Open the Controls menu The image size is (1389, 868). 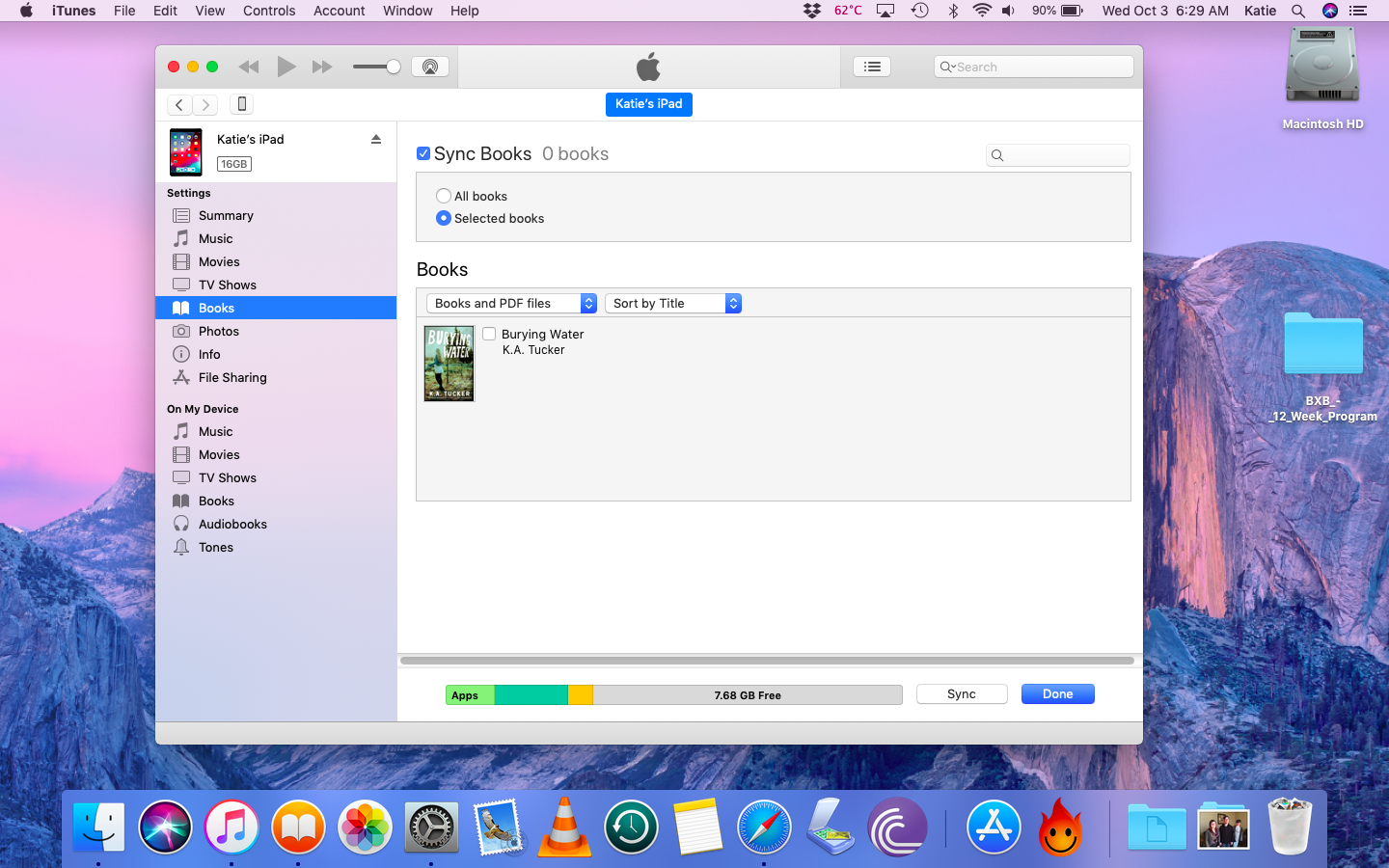click(x=269, y=11)
